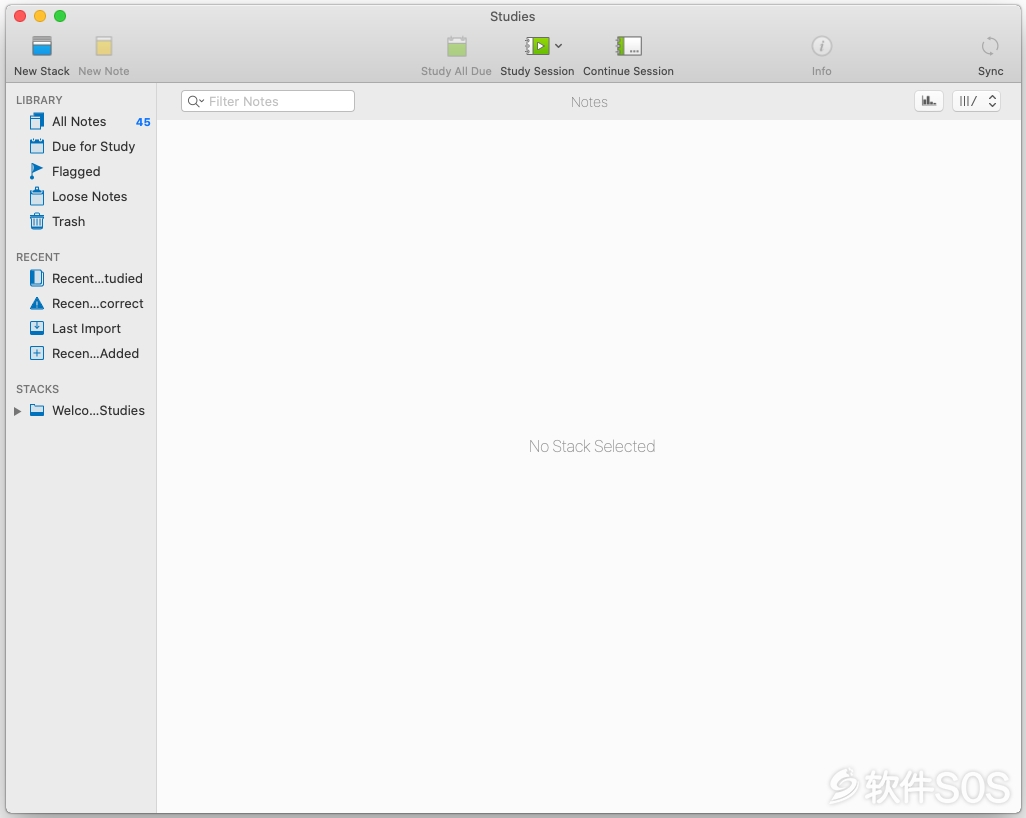1026x818 pixels.
Task: Click the New Stack toolbar icon
Action: [x=42, y=46]
